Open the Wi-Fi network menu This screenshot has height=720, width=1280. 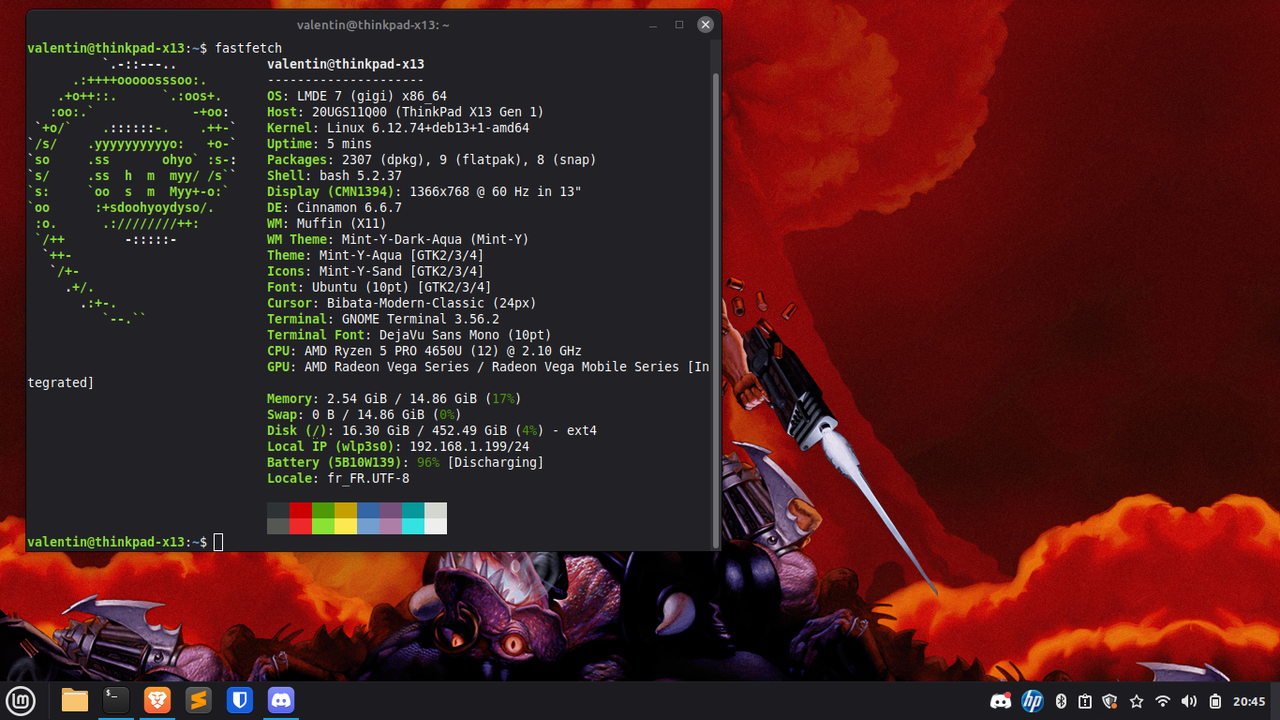pyautogui.click(x=1162, y=701)
